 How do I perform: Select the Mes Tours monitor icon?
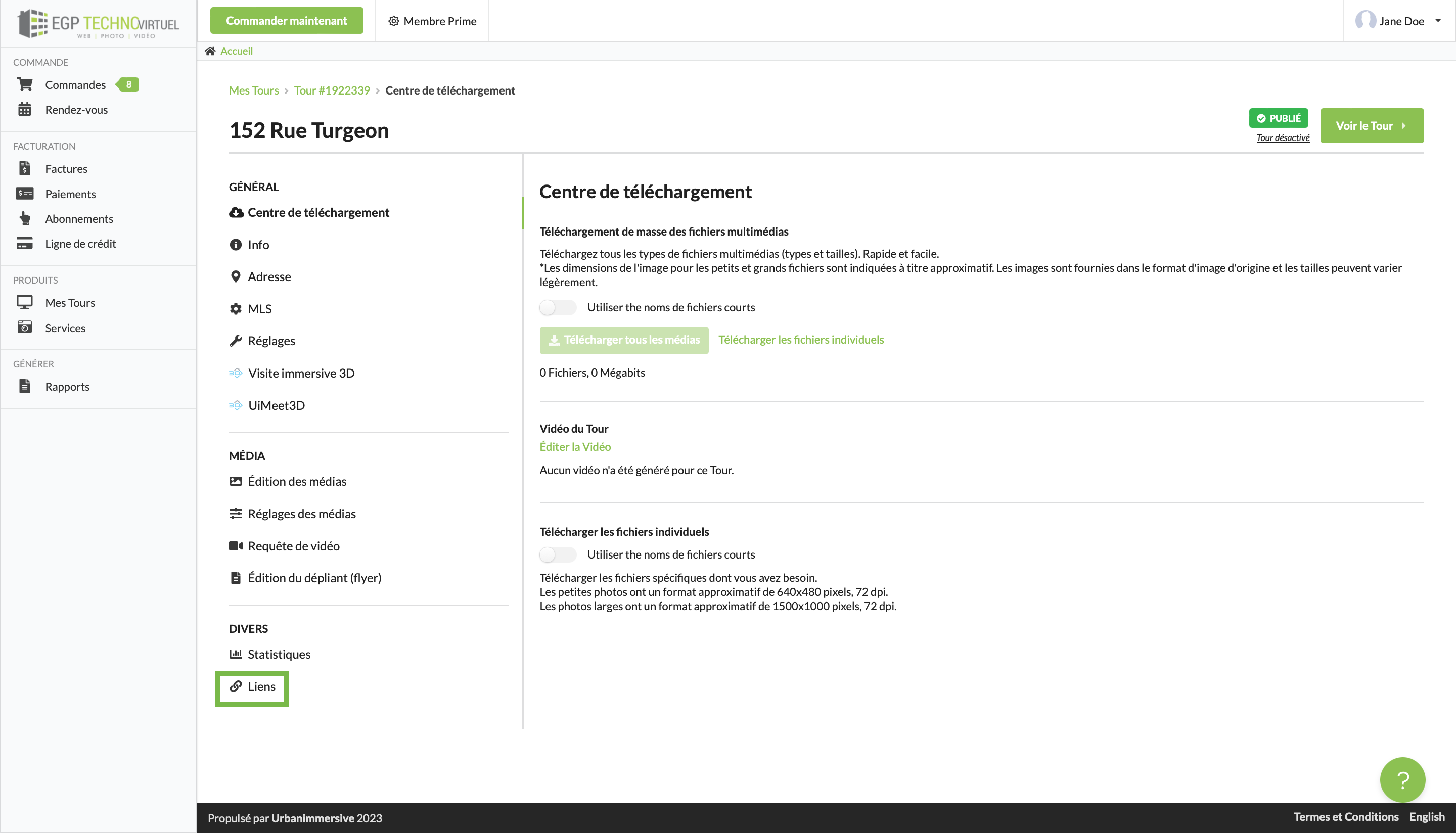[25, 302]
